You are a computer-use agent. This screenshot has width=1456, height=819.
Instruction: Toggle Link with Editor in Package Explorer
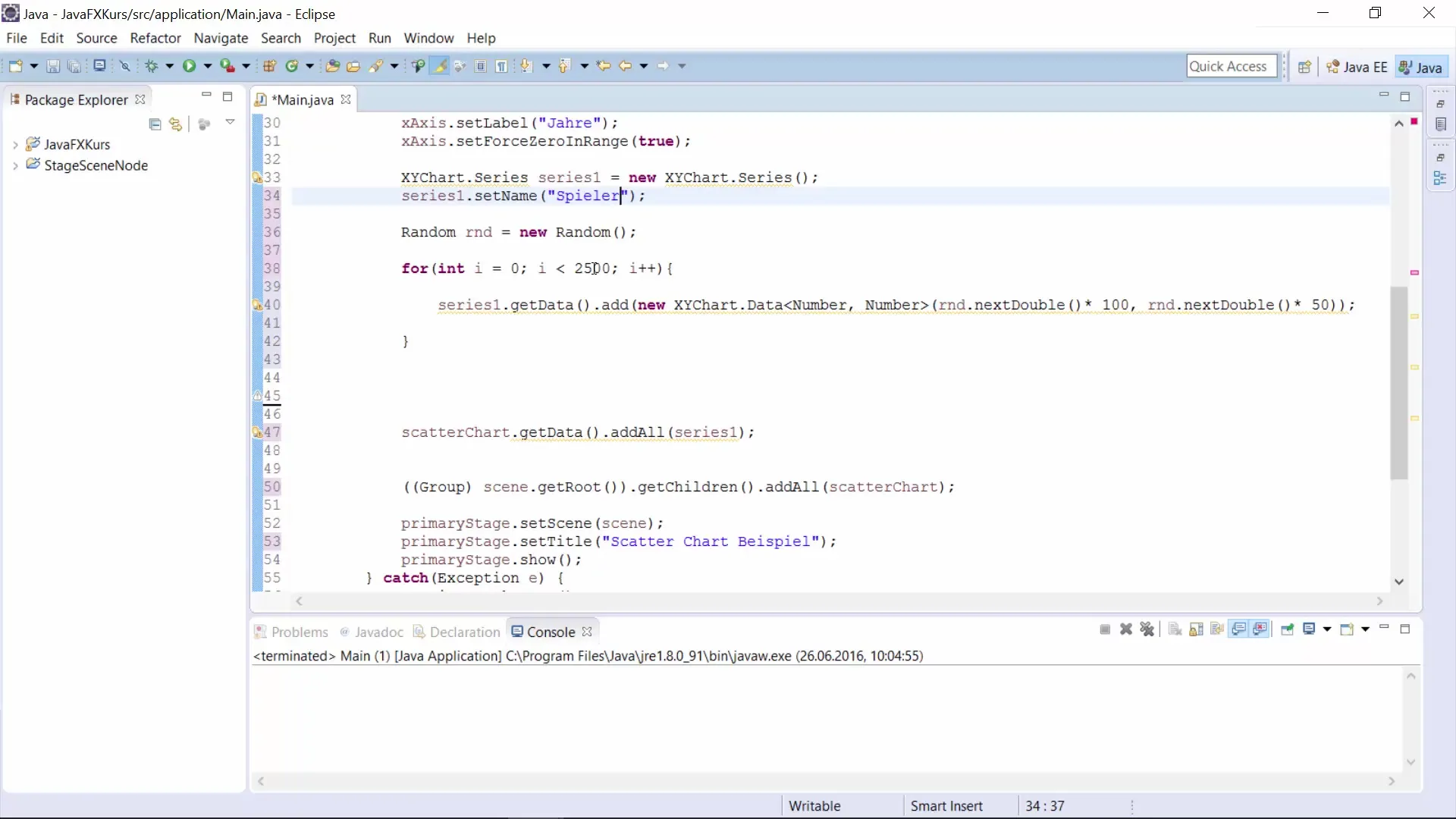pos(176,124)
